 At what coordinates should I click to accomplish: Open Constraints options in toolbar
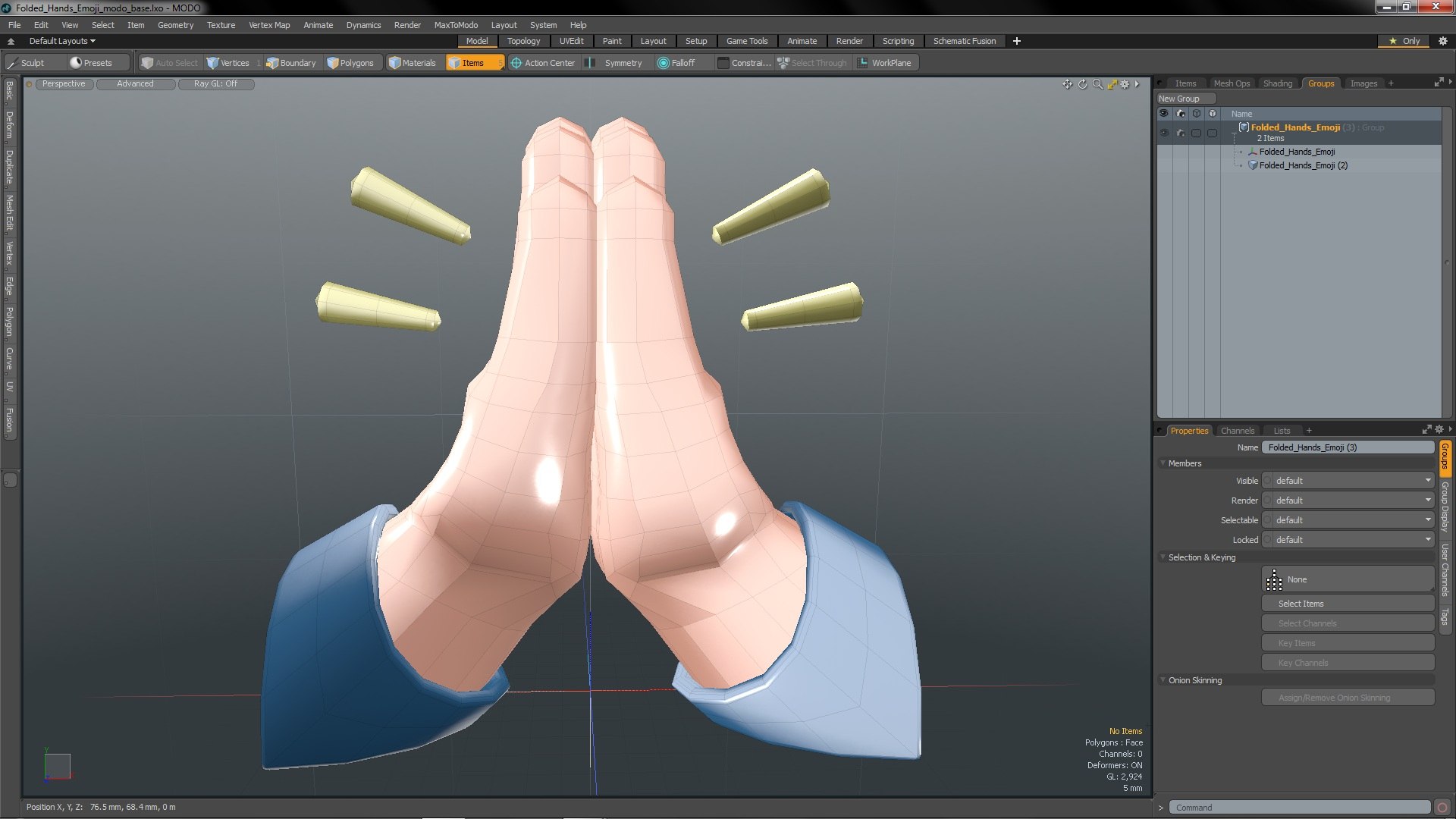coord(745,63)
